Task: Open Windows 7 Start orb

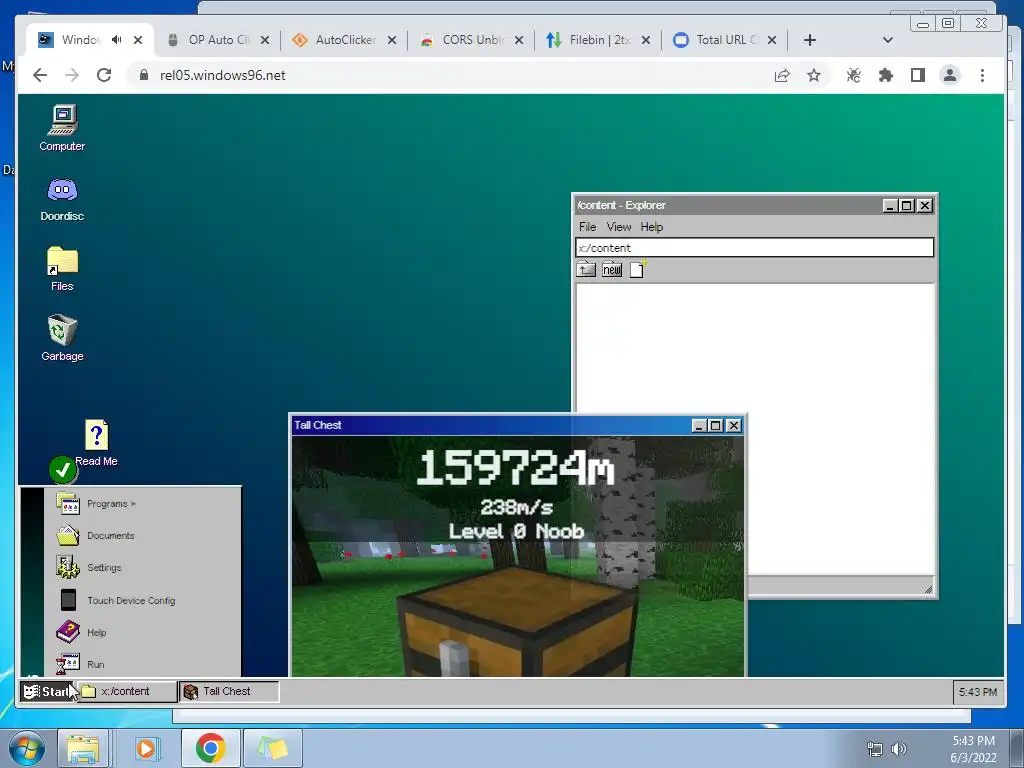Action: point(26,748)
